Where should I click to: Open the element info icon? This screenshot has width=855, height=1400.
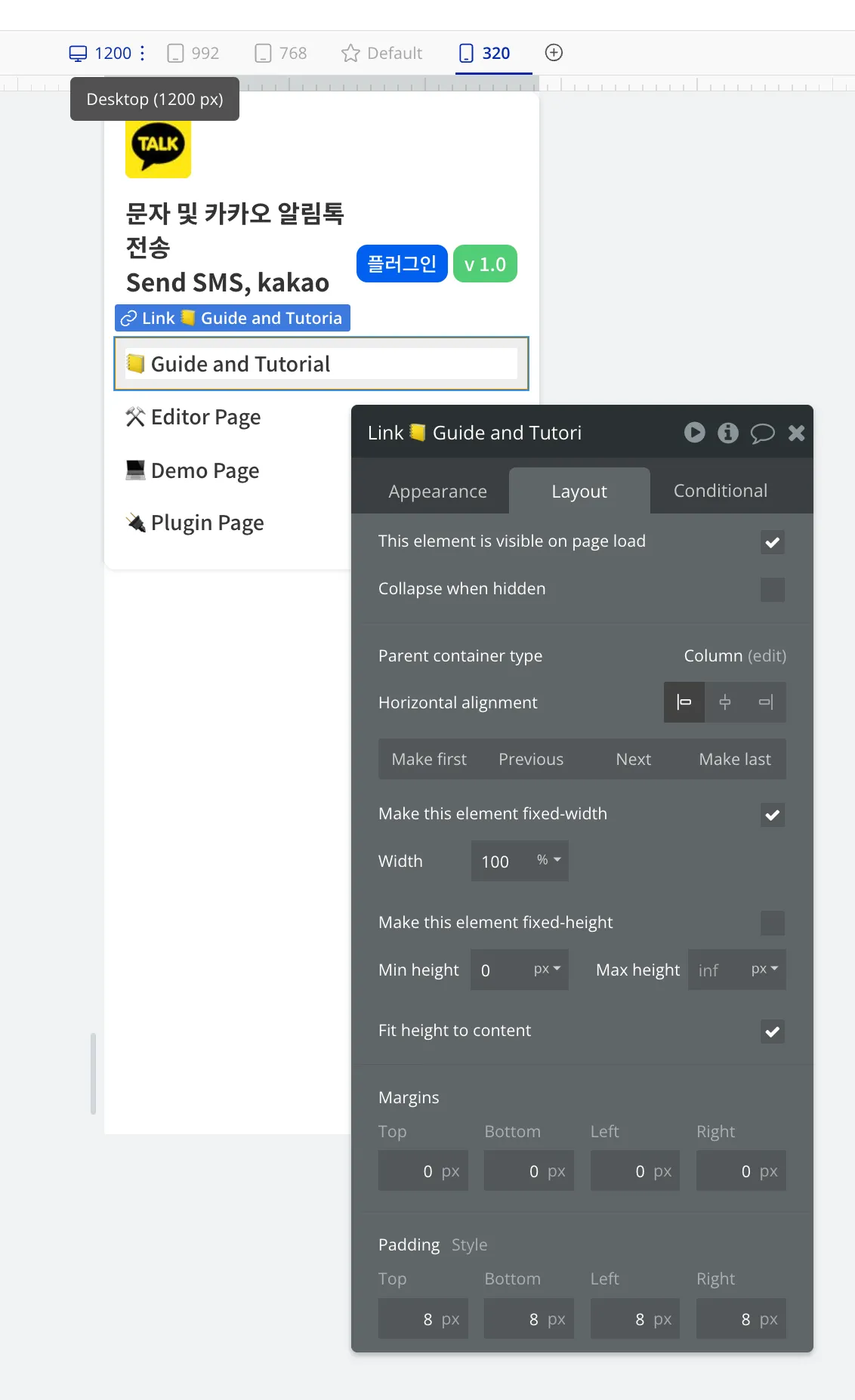point(728,432)
